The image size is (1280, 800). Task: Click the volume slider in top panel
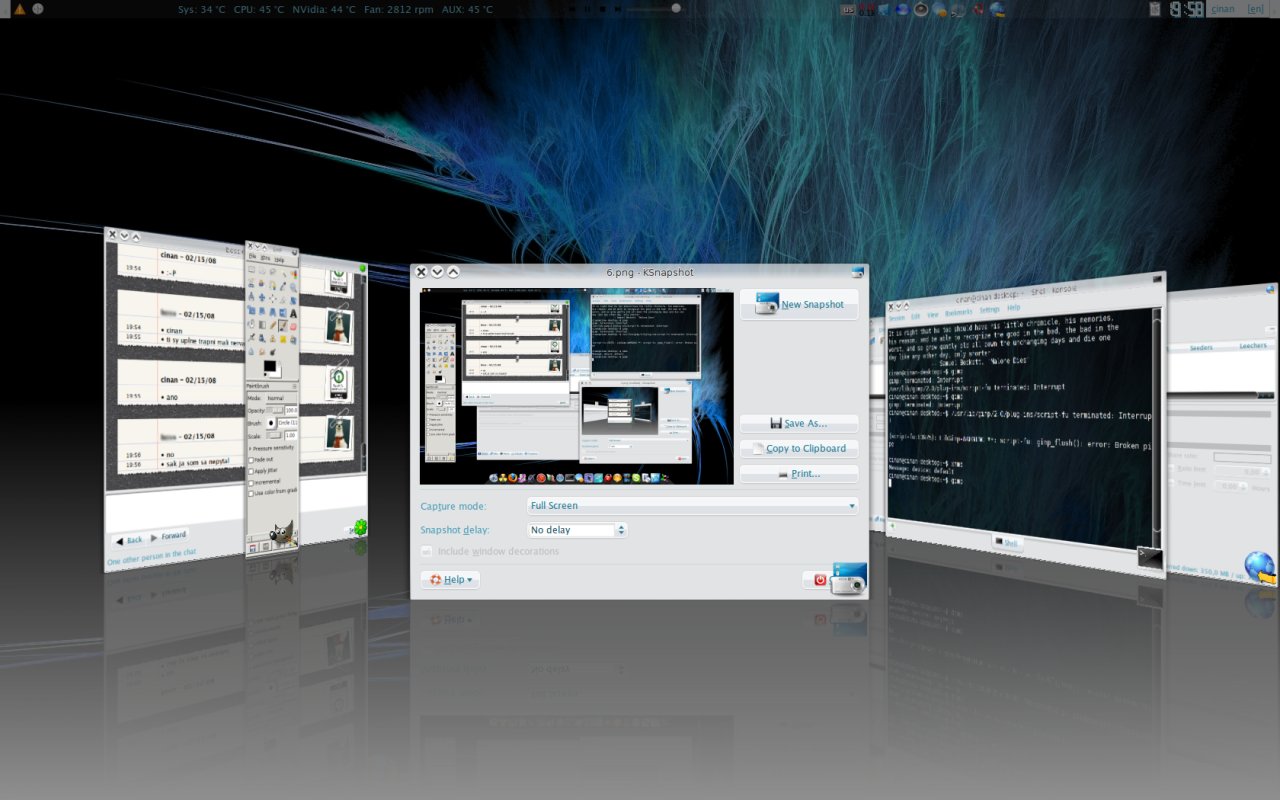[x=655, y=8]
